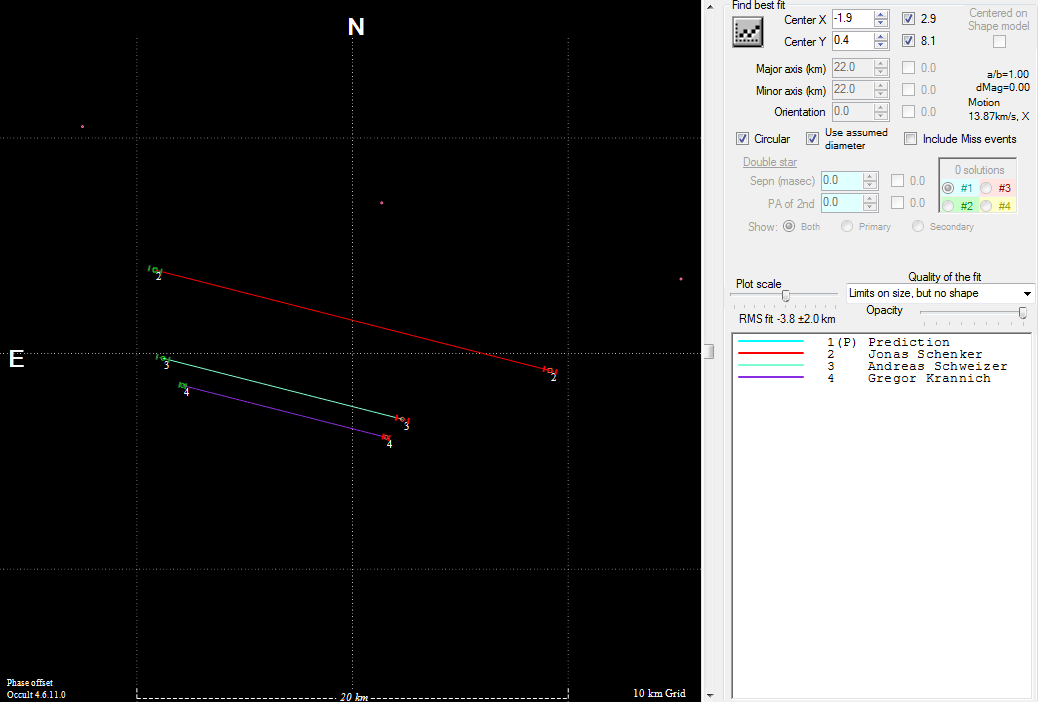Tick the PA of 2nd fit checkbox
This screenshot has width=1038, height=702.
pos(898,203)
